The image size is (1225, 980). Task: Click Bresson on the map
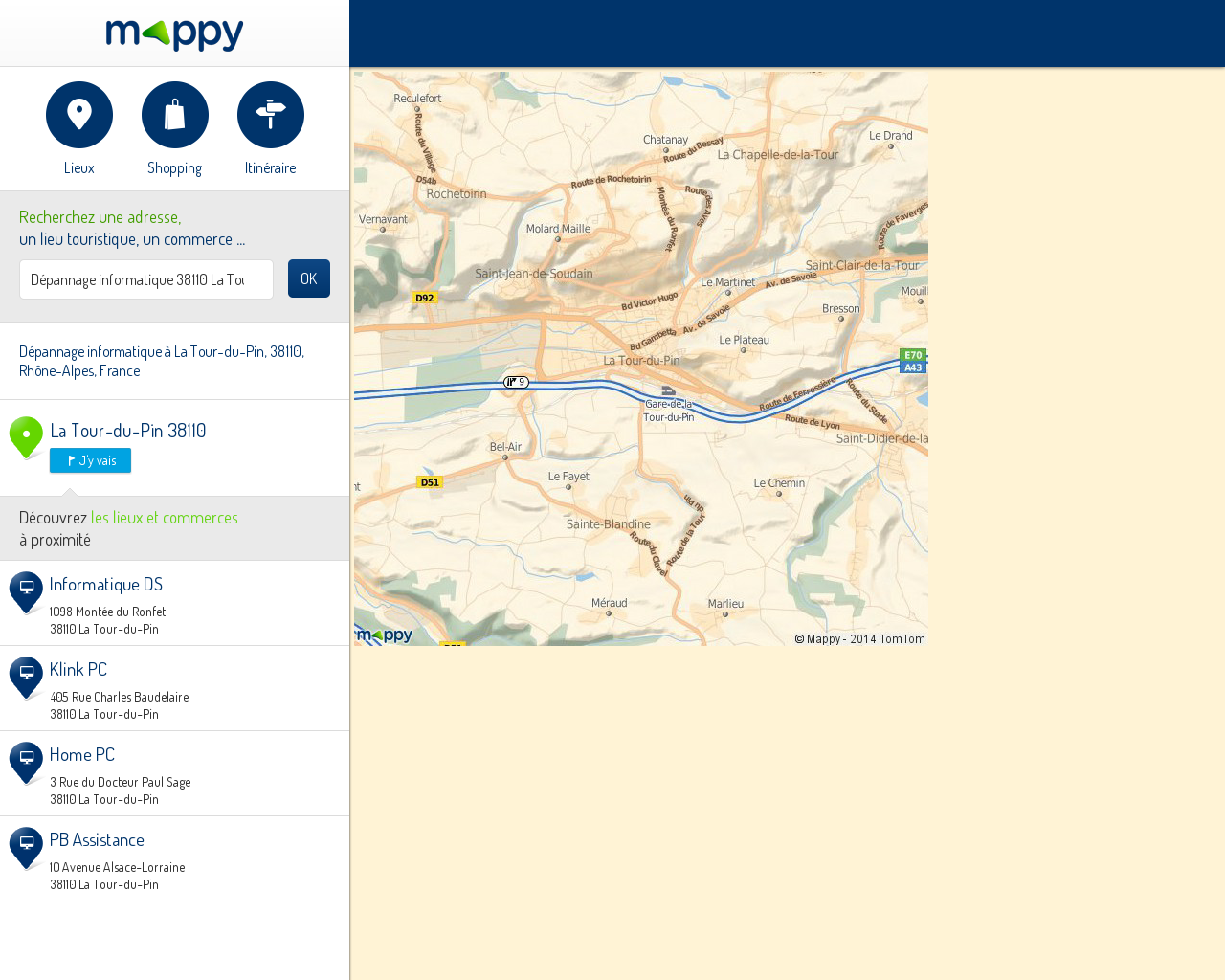click(x=841, y=308)
